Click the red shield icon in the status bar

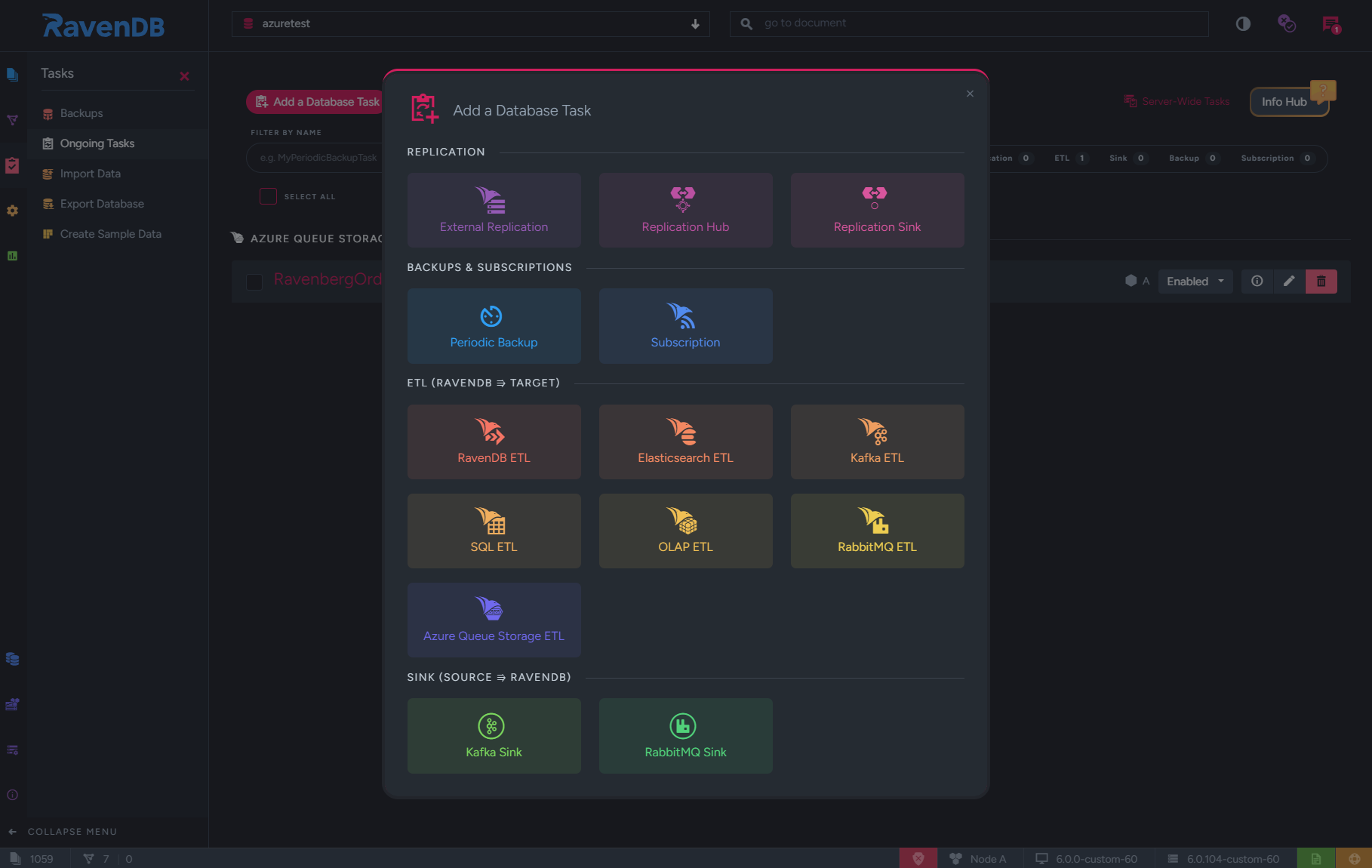[x=918, y=858]
